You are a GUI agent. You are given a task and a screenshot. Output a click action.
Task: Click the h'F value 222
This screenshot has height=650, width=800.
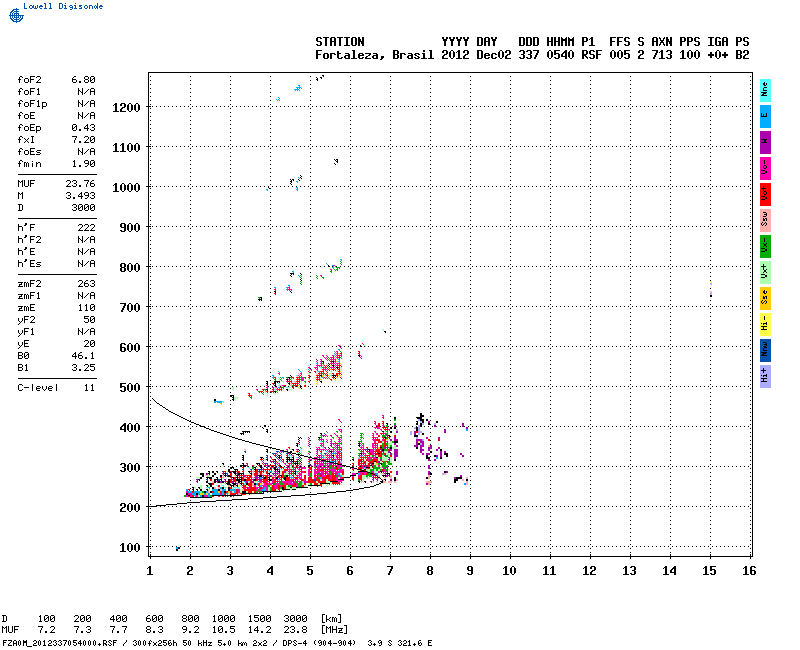[86, 228]
